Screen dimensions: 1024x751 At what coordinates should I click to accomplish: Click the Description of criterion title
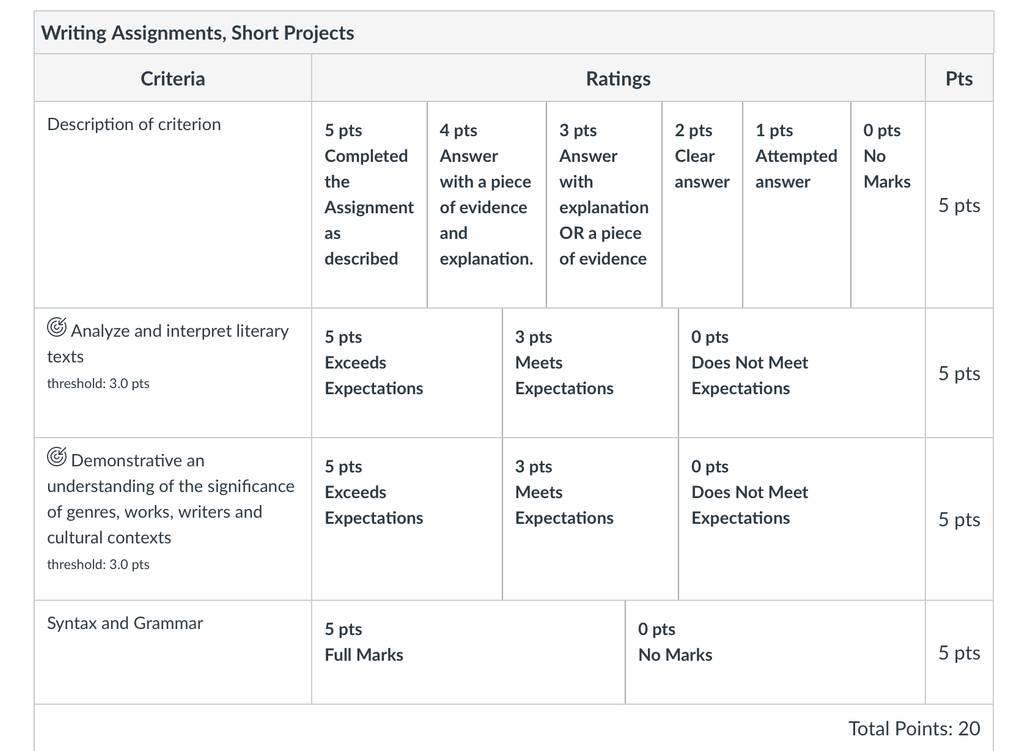[134, 124]
